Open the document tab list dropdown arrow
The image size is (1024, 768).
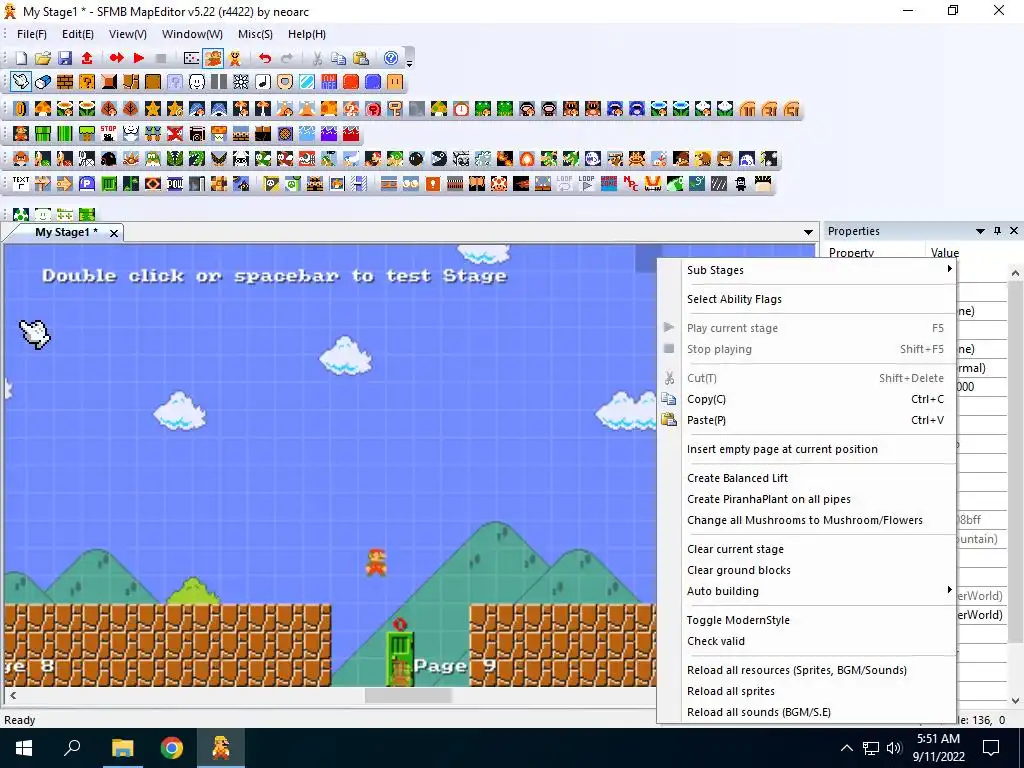(808, 232)
